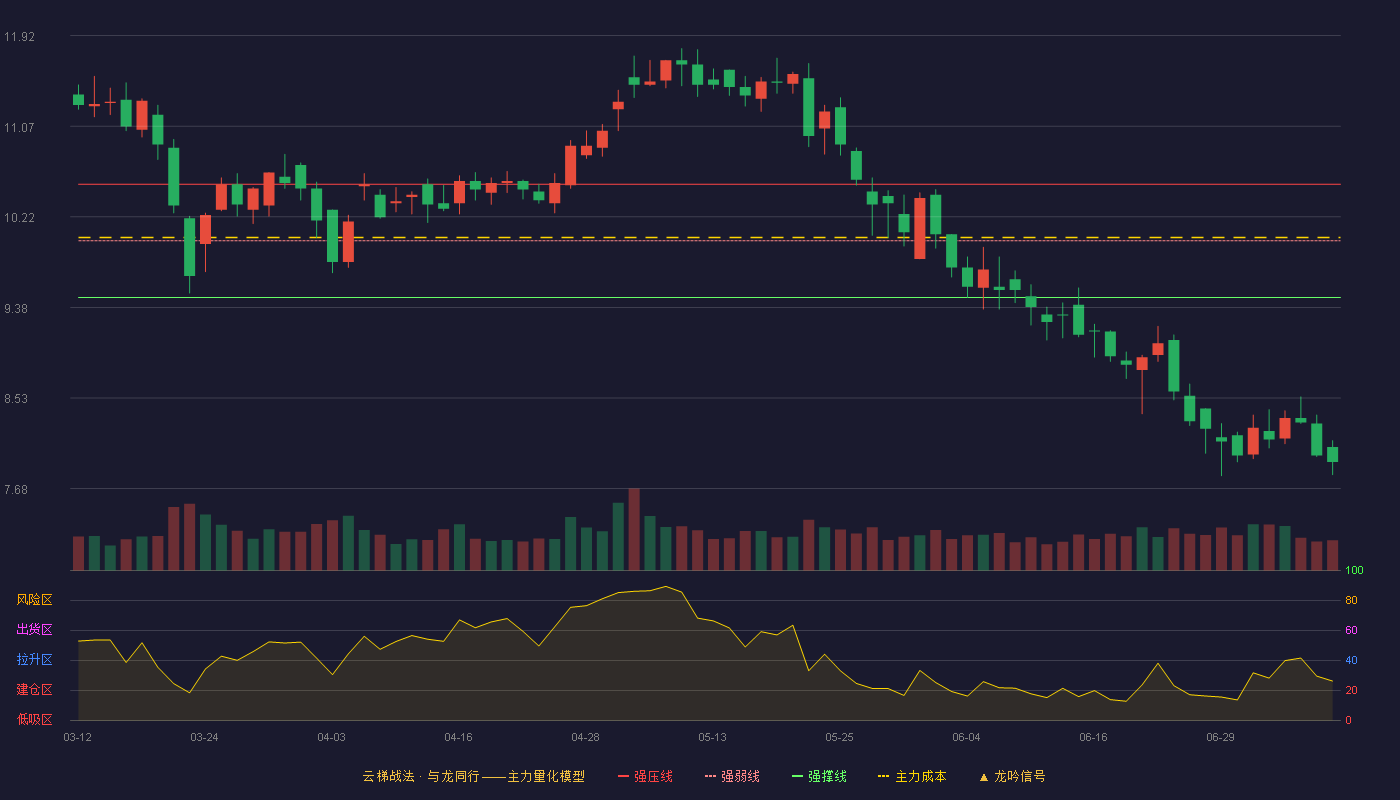
Task: Click the chart title 云梯战法 text
Action: [x=388, y=776]
